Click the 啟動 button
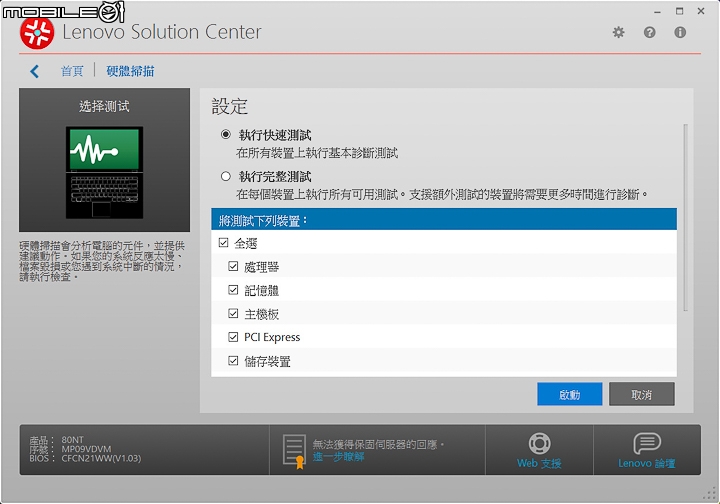Viewport: 720px width, 504px height. point(569,394)
